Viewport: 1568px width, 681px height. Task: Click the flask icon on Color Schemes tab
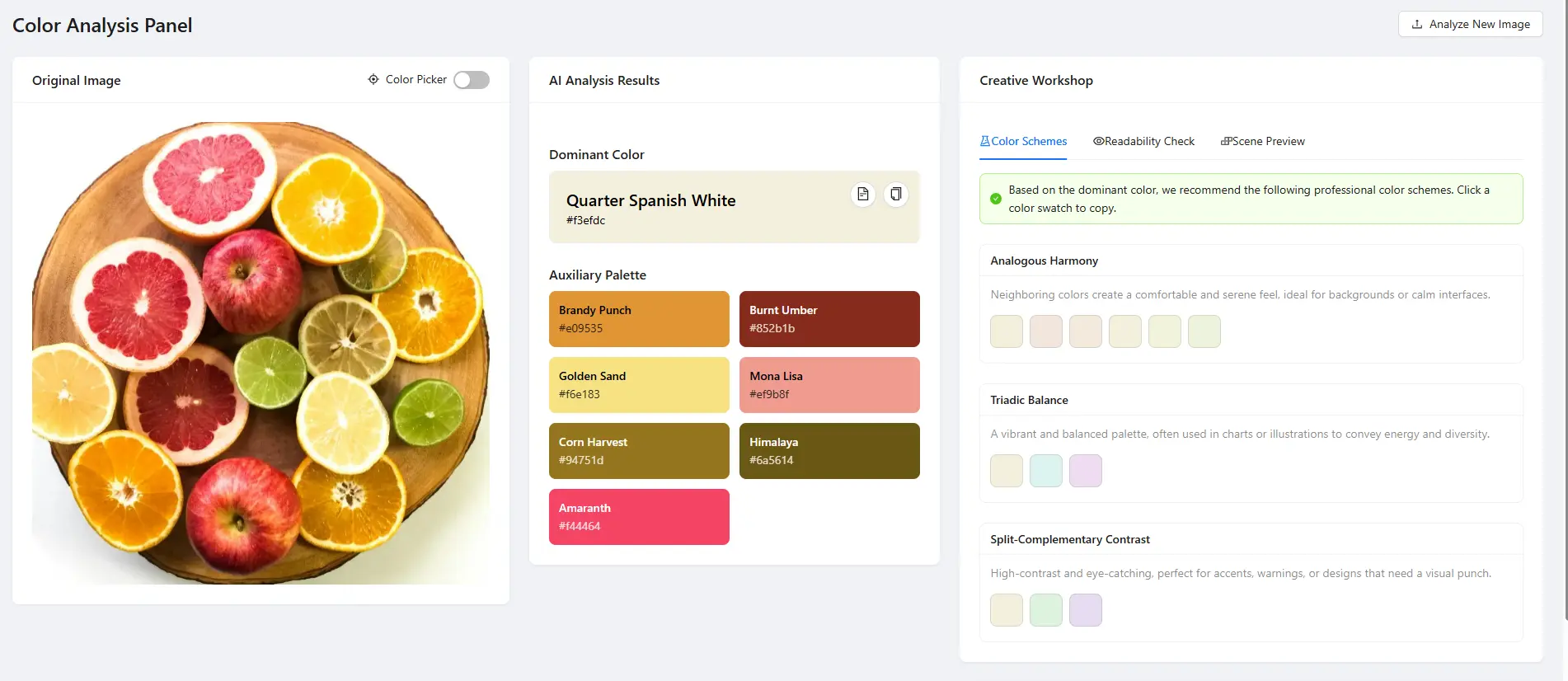click(984, 140)
